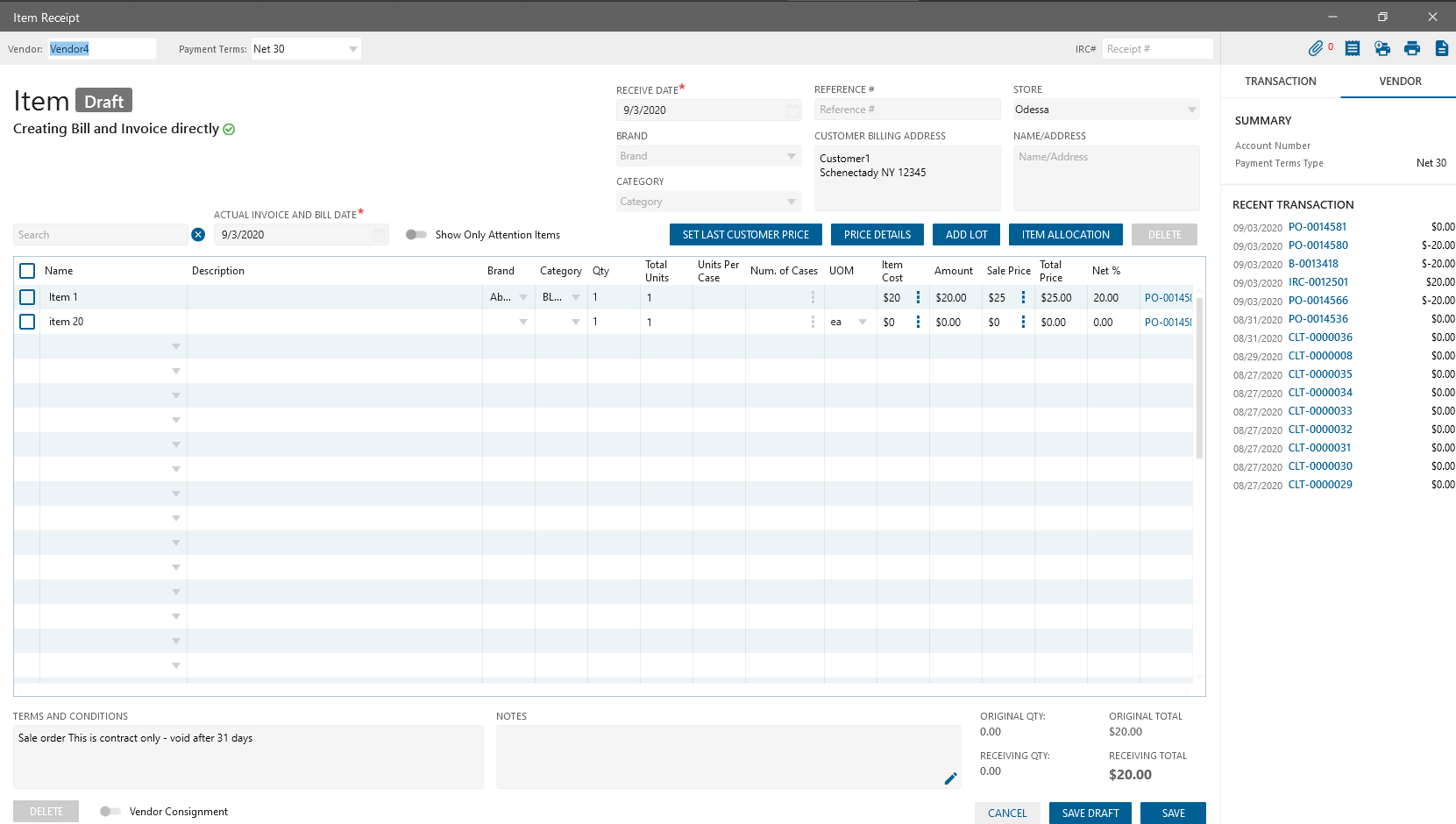This screenshot has height=824, width=1456.
Task: Click the receipt list icon in toolbar
Action: [x=1353, y=49]
